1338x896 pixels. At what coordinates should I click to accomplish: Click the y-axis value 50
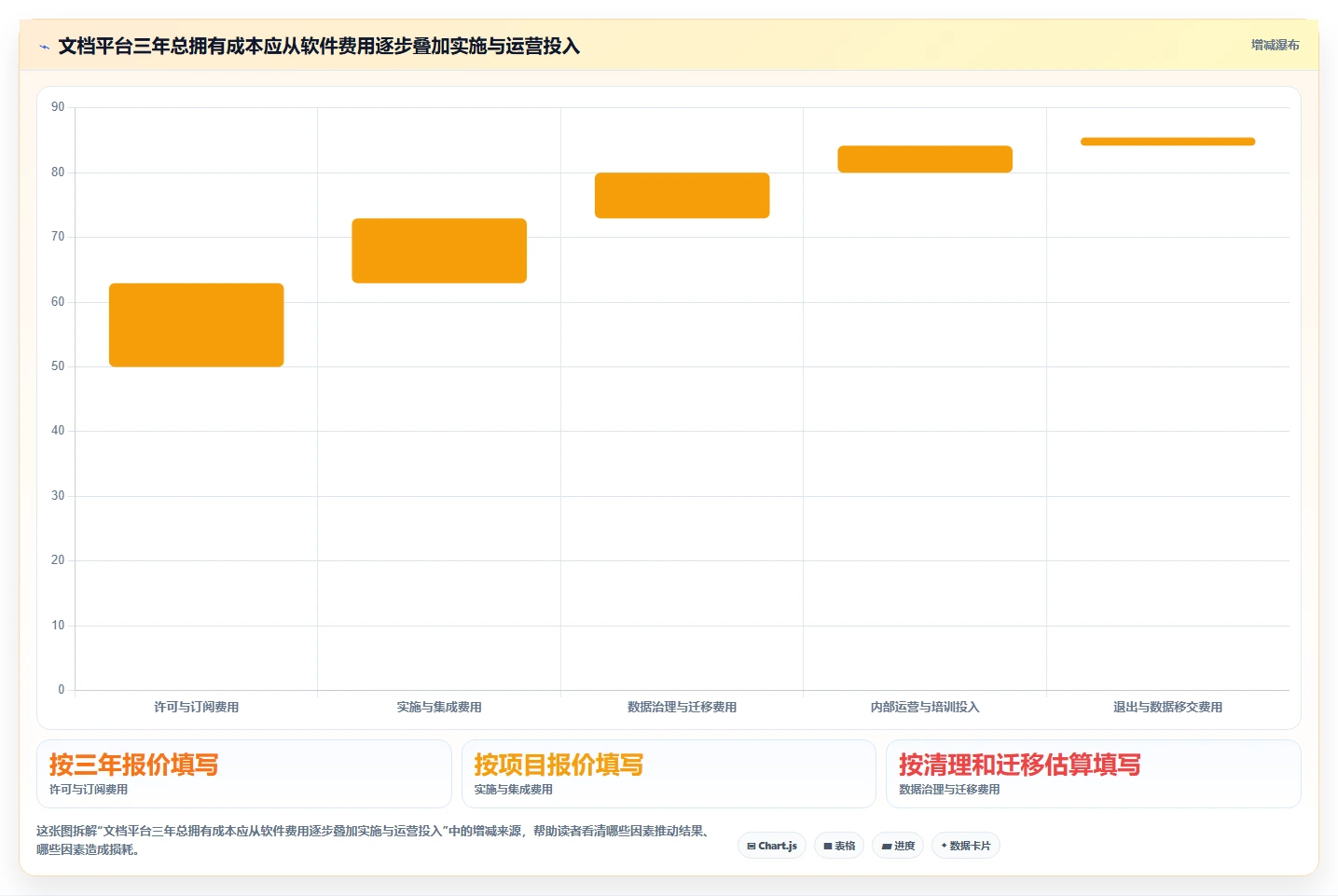58,366
